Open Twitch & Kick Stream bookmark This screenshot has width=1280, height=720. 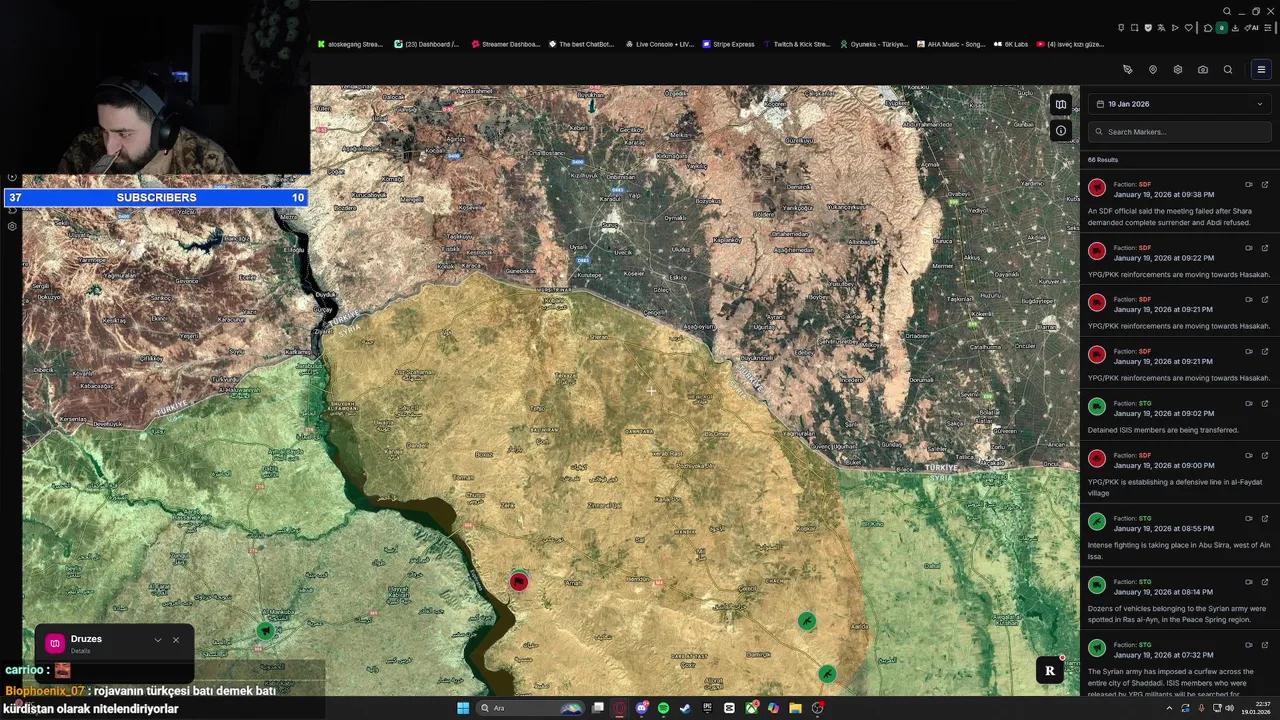click(797, 44)
